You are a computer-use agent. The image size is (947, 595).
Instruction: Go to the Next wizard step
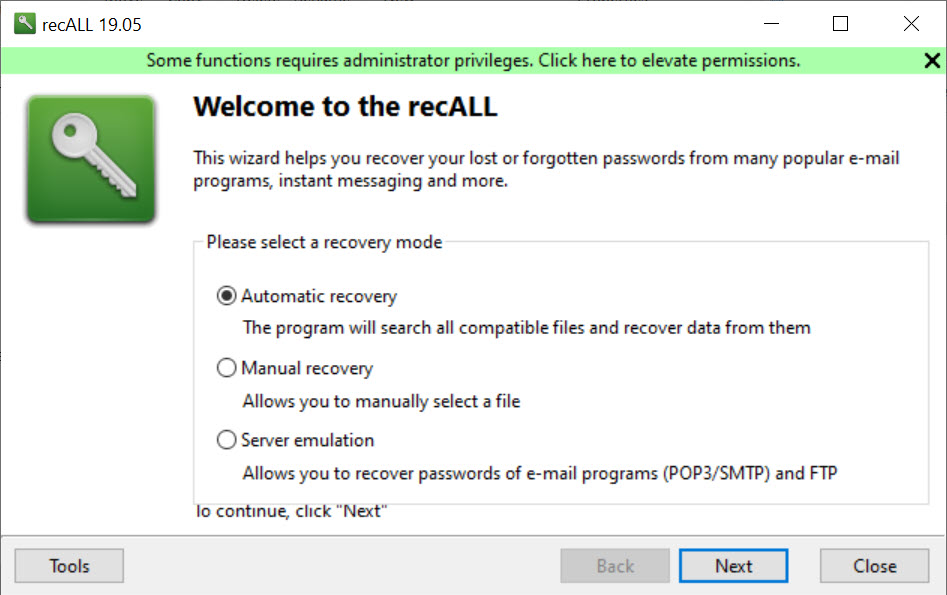pos(734,566)
